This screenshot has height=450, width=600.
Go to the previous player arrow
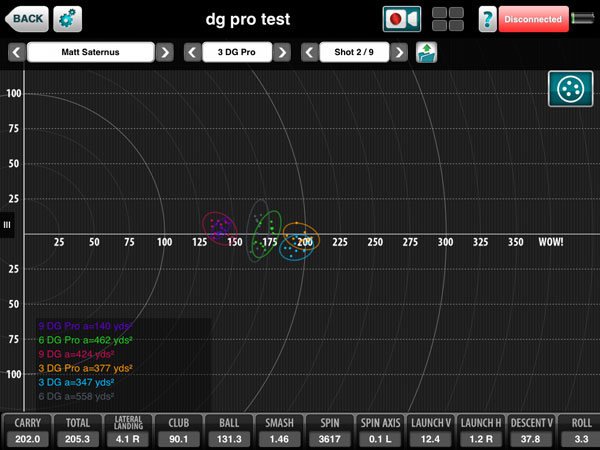pos(16,52)
